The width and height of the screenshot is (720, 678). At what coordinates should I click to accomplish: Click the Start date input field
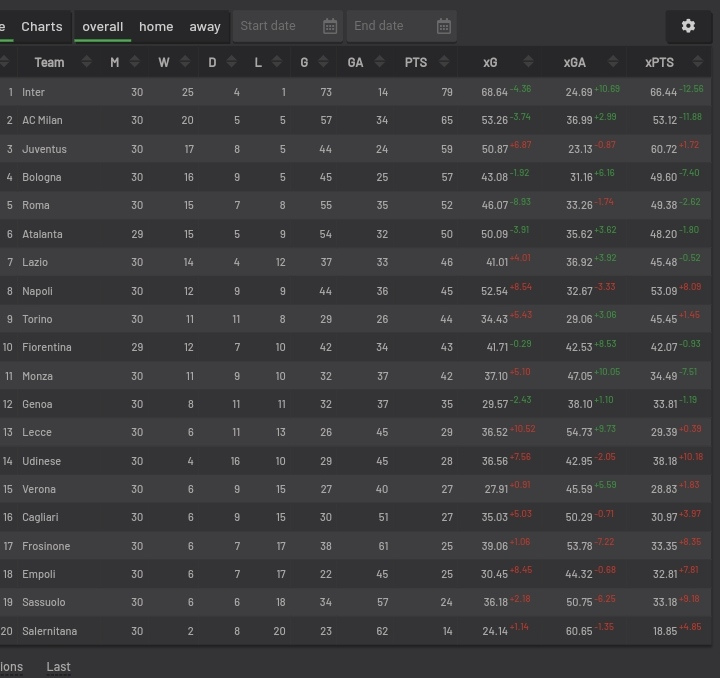point(288,26)
